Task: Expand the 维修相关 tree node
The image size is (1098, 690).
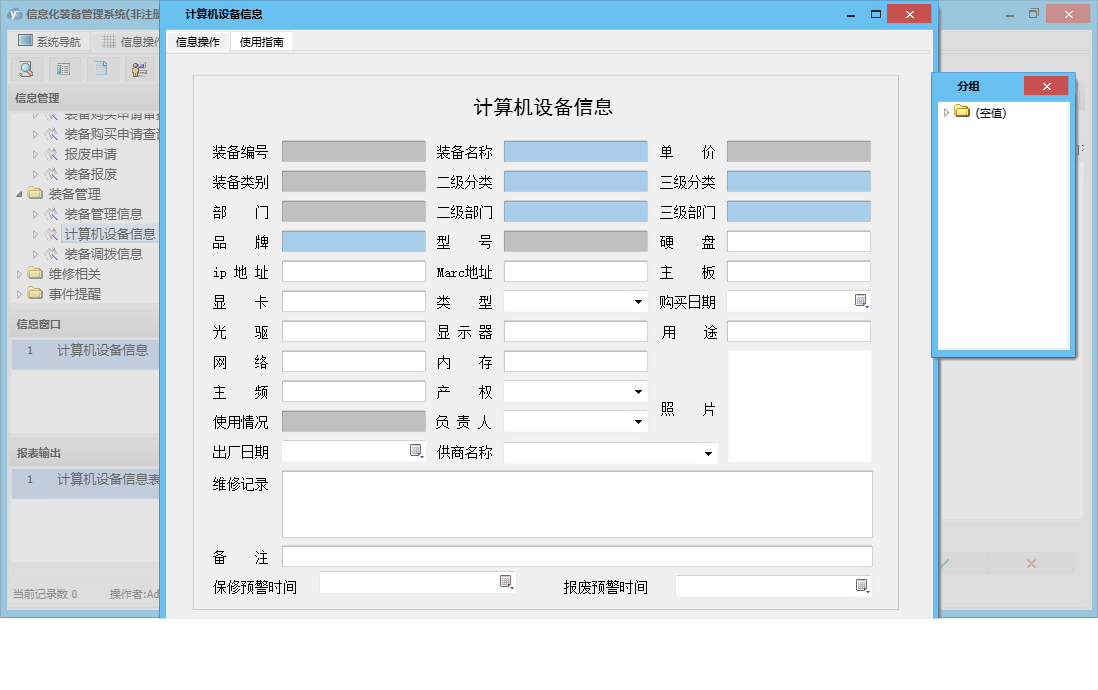Action: 18,273
